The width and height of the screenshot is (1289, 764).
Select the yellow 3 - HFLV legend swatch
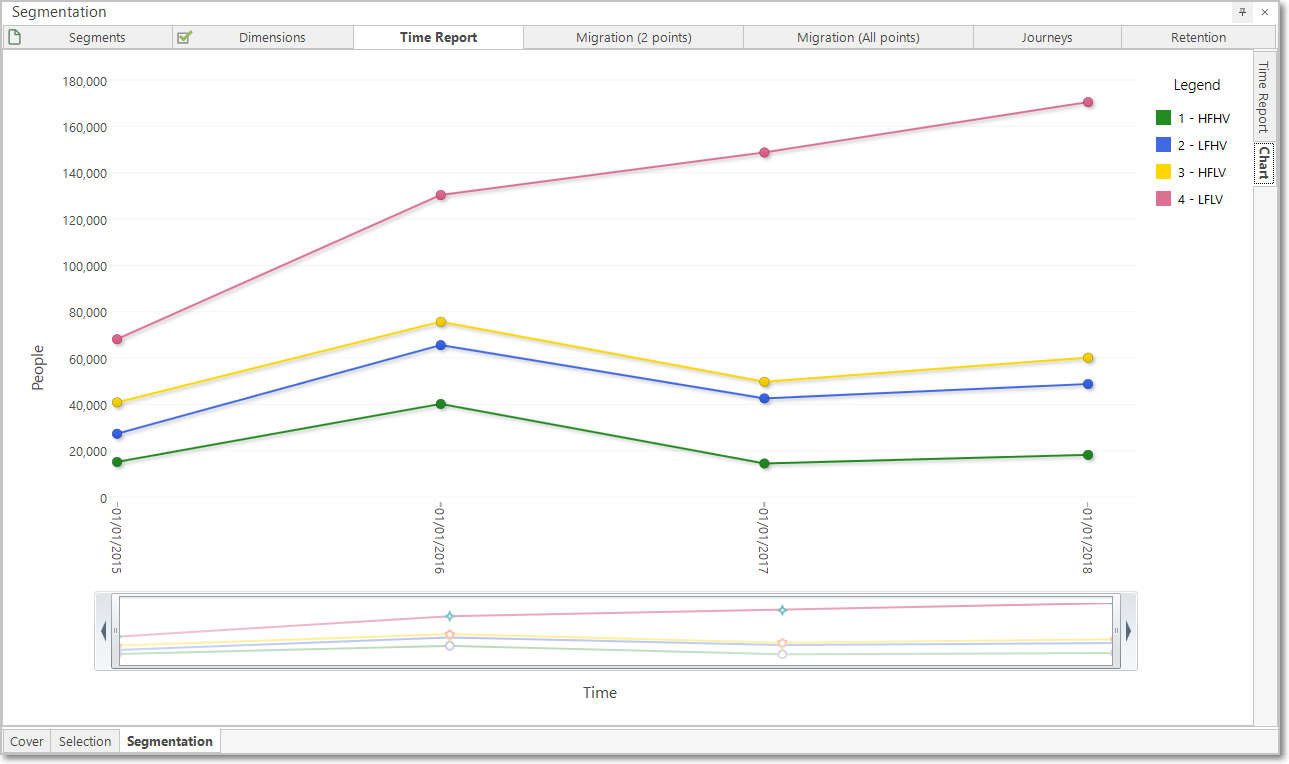(1163, 172)
